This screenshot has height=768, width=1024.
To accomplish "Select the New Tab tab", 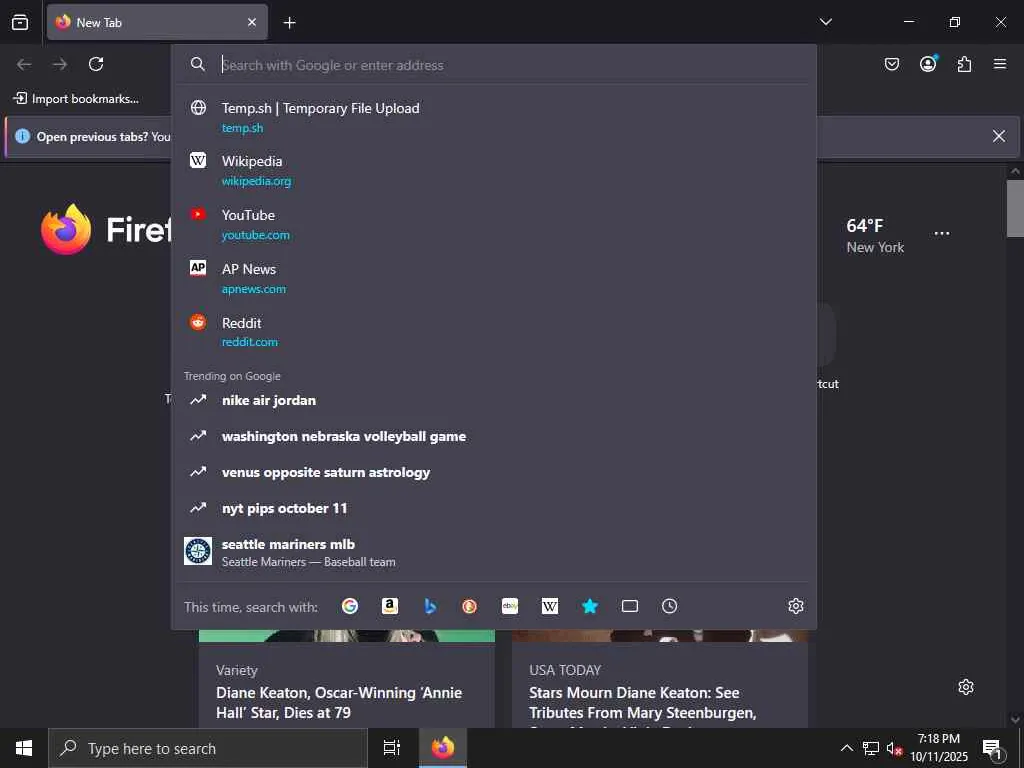I will point(157,22).
